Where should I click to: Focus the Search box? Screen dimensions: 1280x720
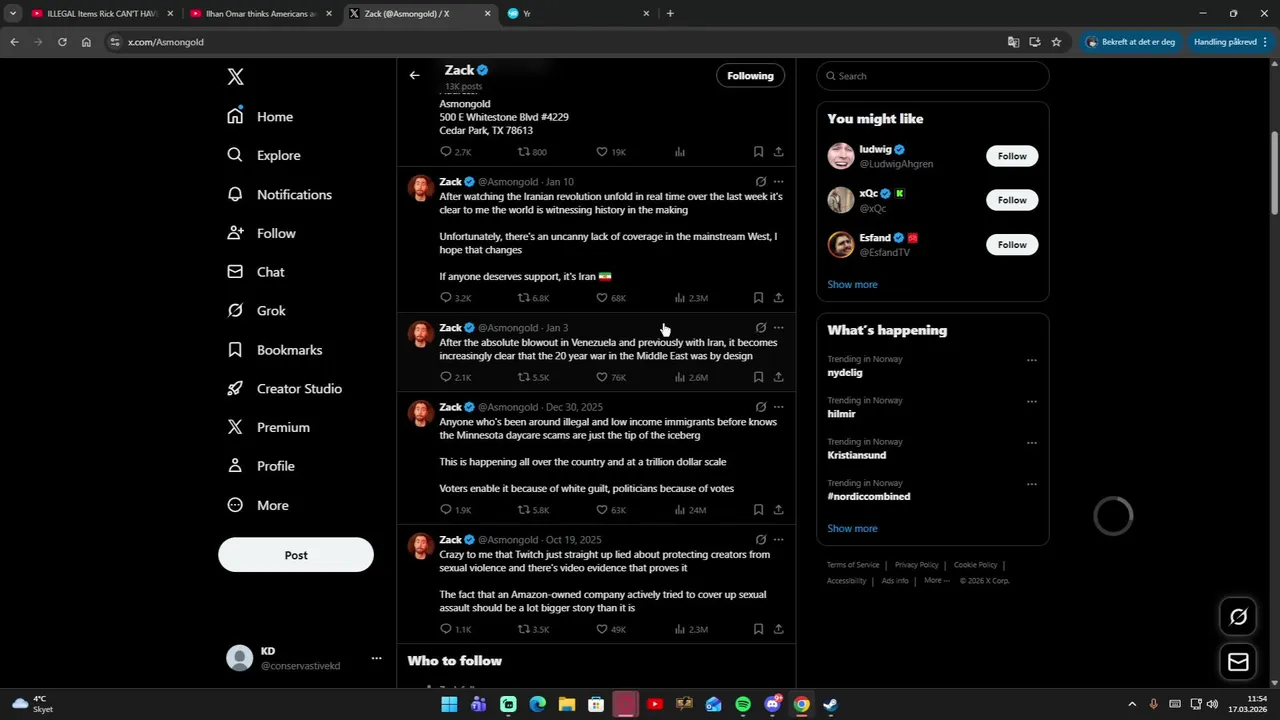[x=933, y=76]
